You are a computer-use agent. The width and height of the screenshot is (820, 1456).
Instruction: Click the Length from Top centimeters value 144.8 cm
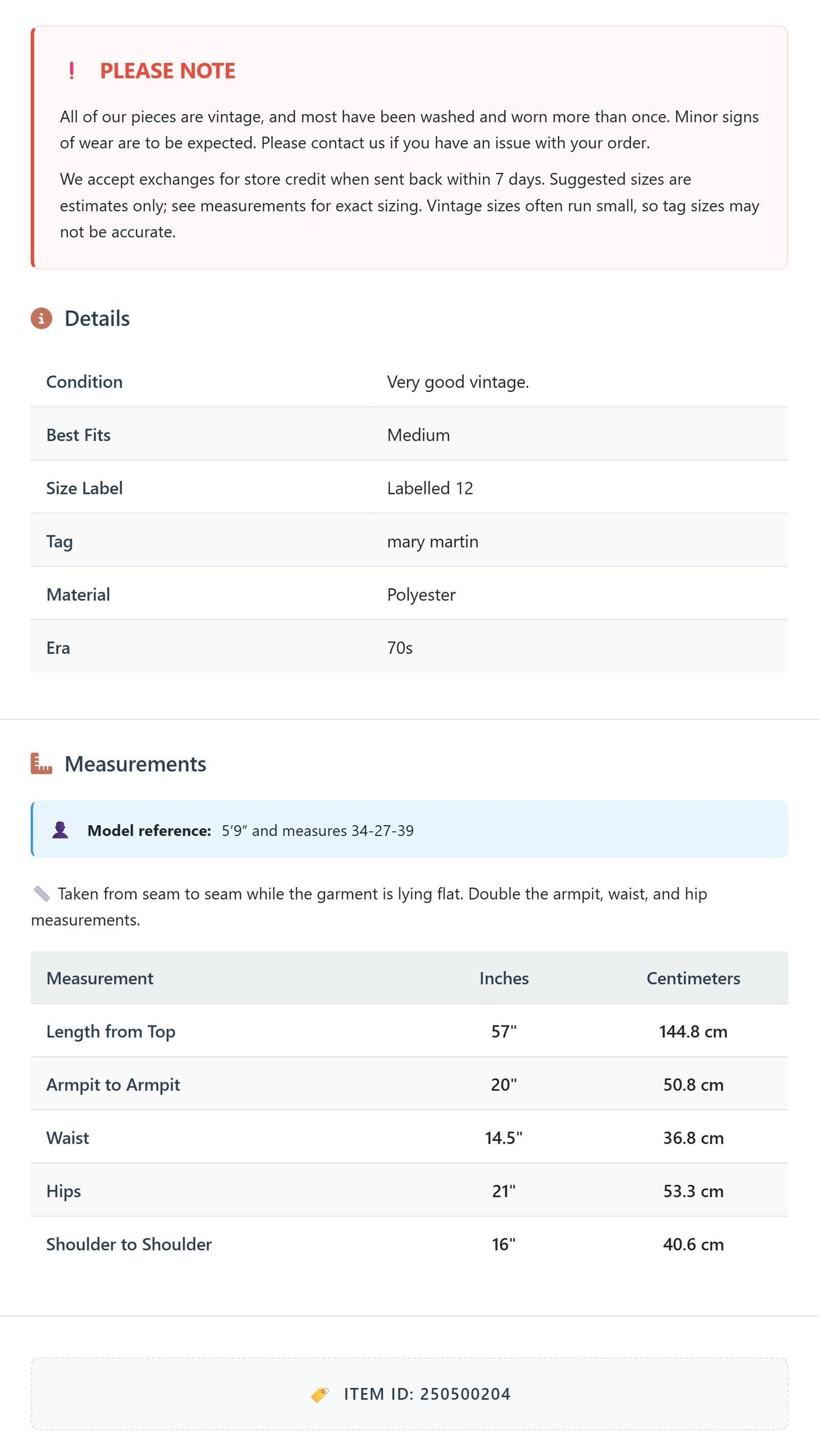pos(694,1032)
